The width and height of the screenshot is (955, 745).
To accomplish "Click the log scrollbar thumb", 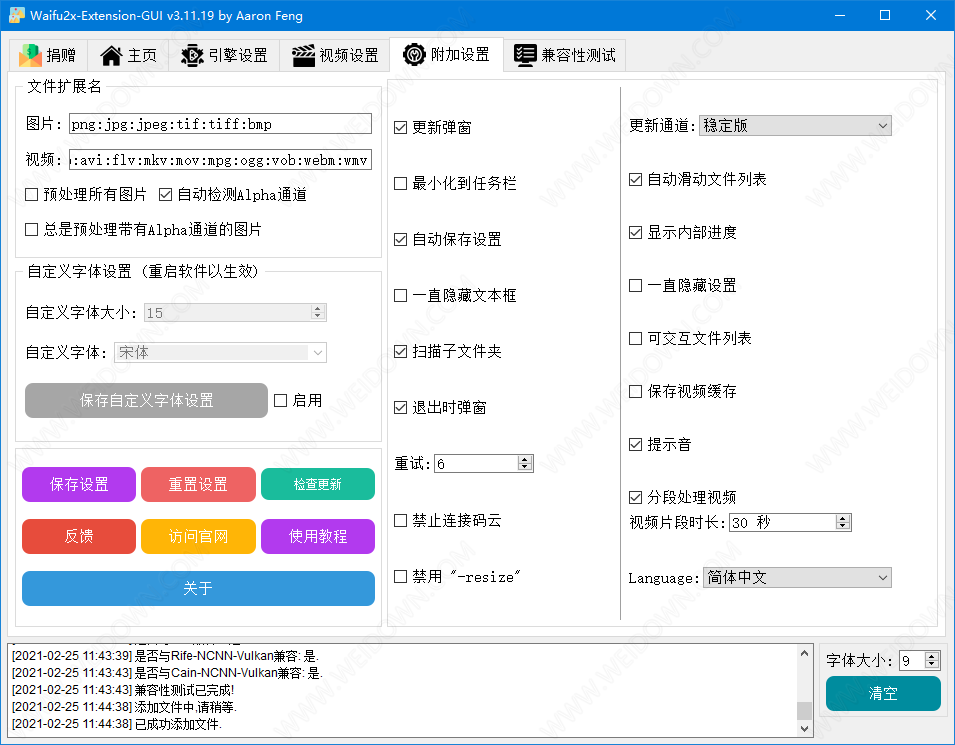I will (x=804, y=710).
